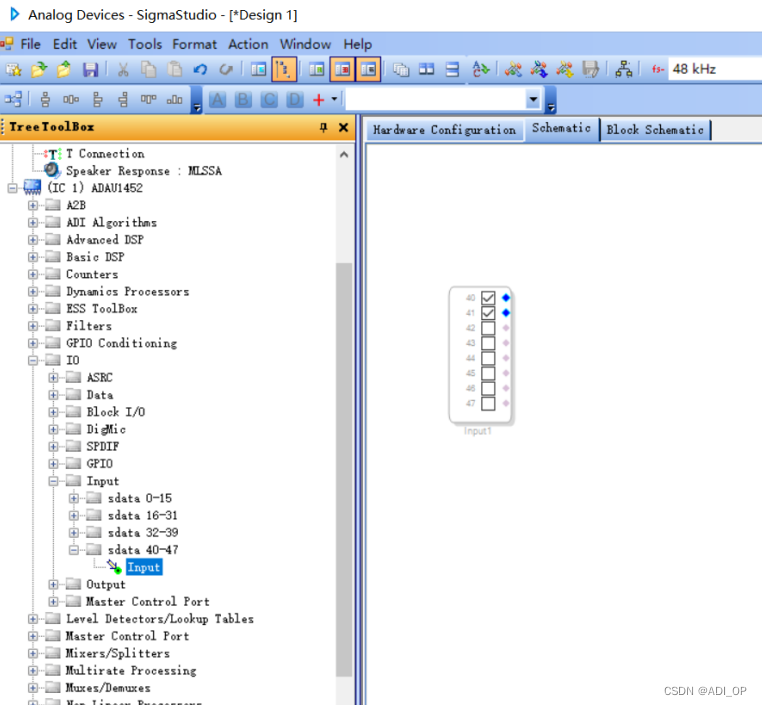This screenshot has width=762, height=706.
Task: Click the New Project icon
Action: [x=14, y=69]
